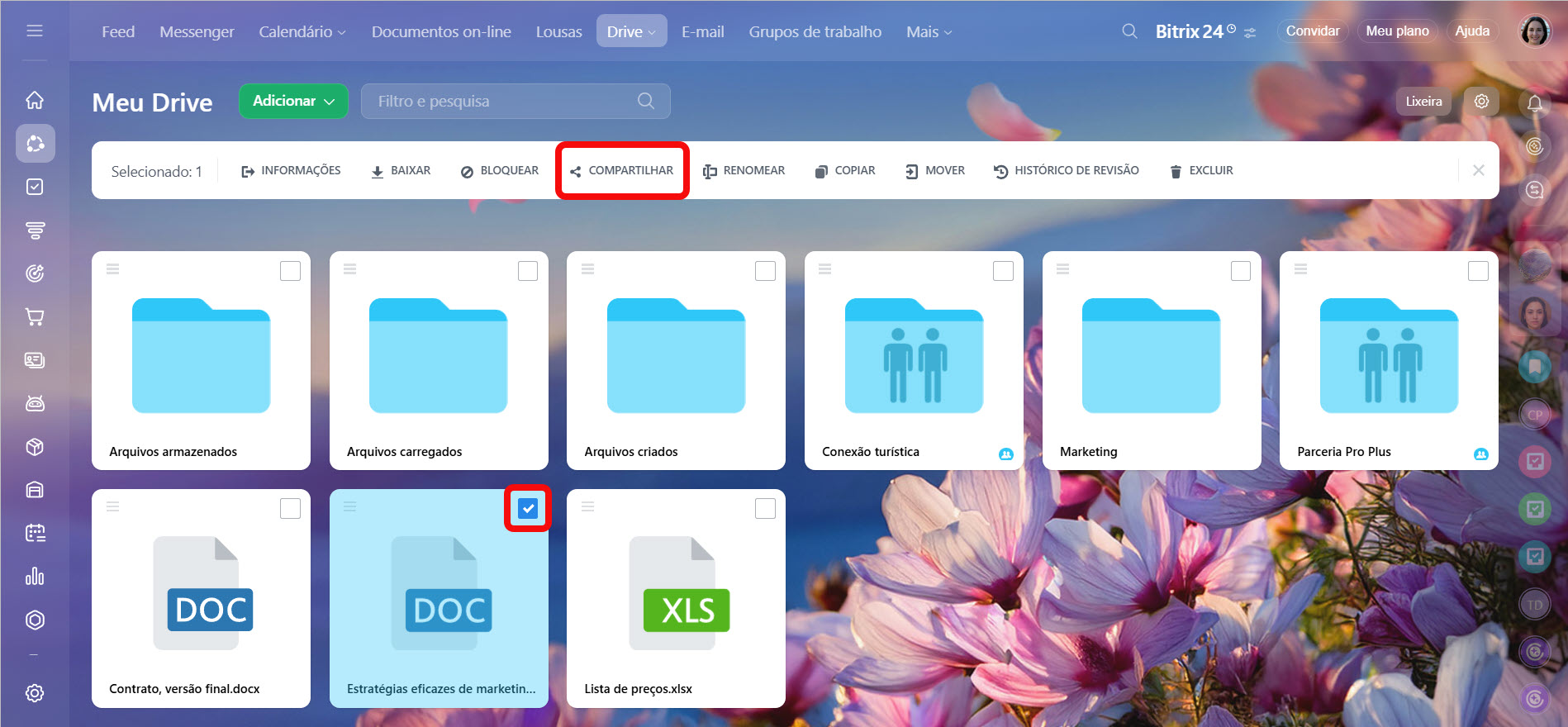1568x727 pixels.
Task: Click the Ajuda button
Action: (x=1472, y=31)
